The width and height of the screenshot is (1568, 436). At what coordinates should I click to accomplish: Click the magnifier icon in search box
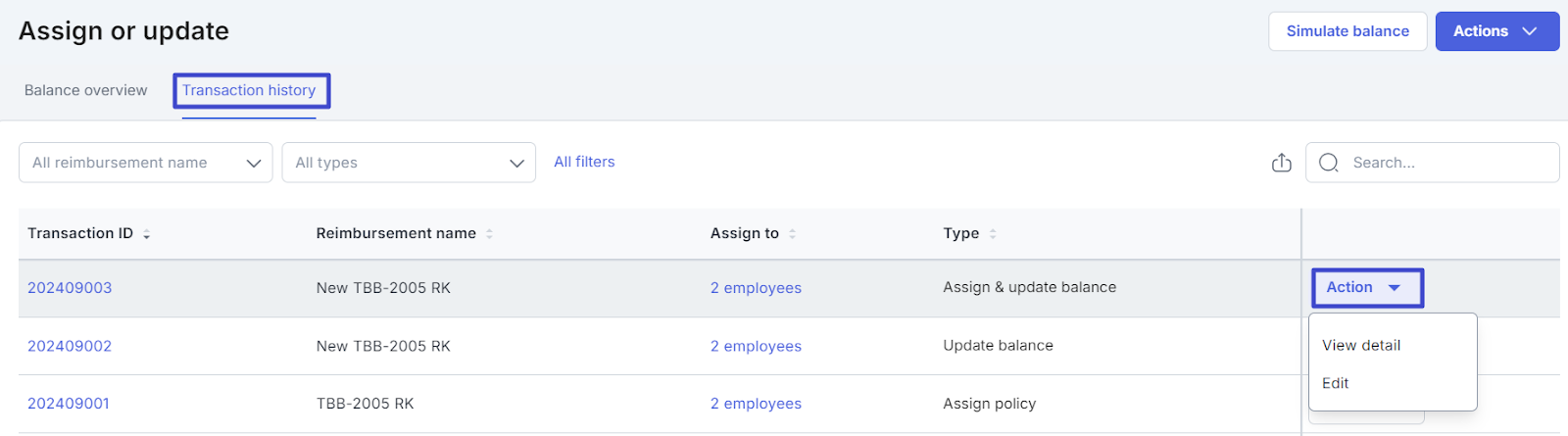tap(1328, 163)
